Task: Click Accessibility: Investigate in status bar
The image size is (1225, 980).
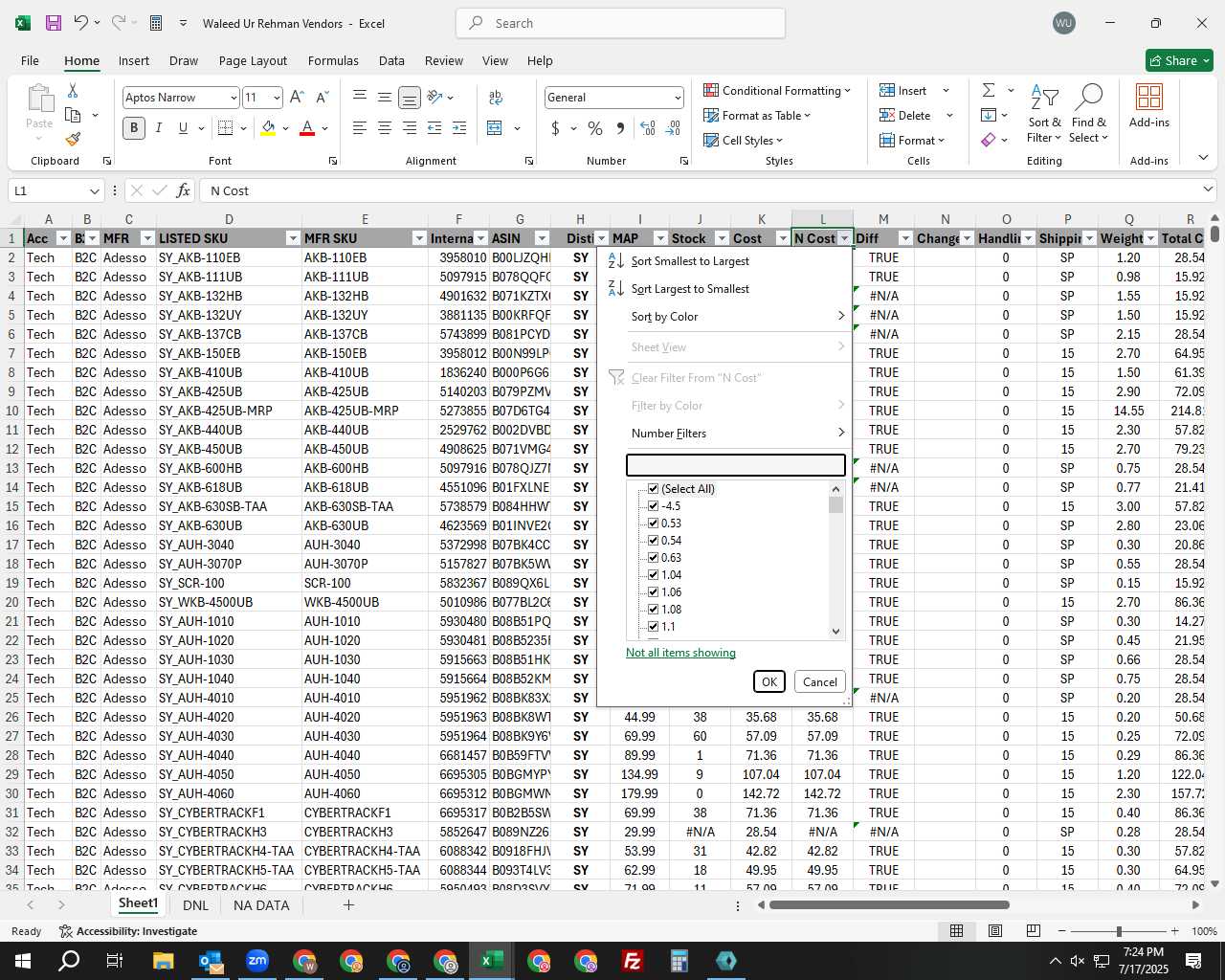Action: 128,931
